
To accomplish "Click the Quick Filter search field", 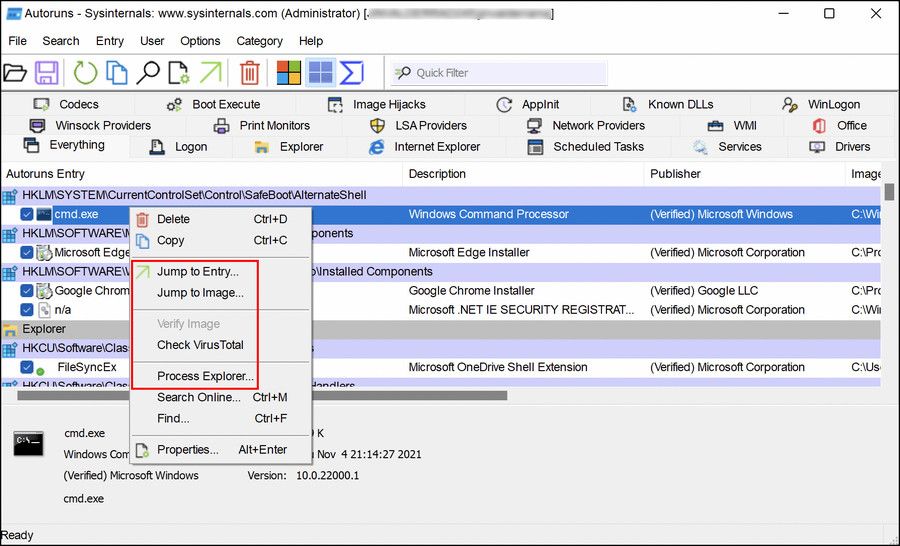I will (499, 73).
